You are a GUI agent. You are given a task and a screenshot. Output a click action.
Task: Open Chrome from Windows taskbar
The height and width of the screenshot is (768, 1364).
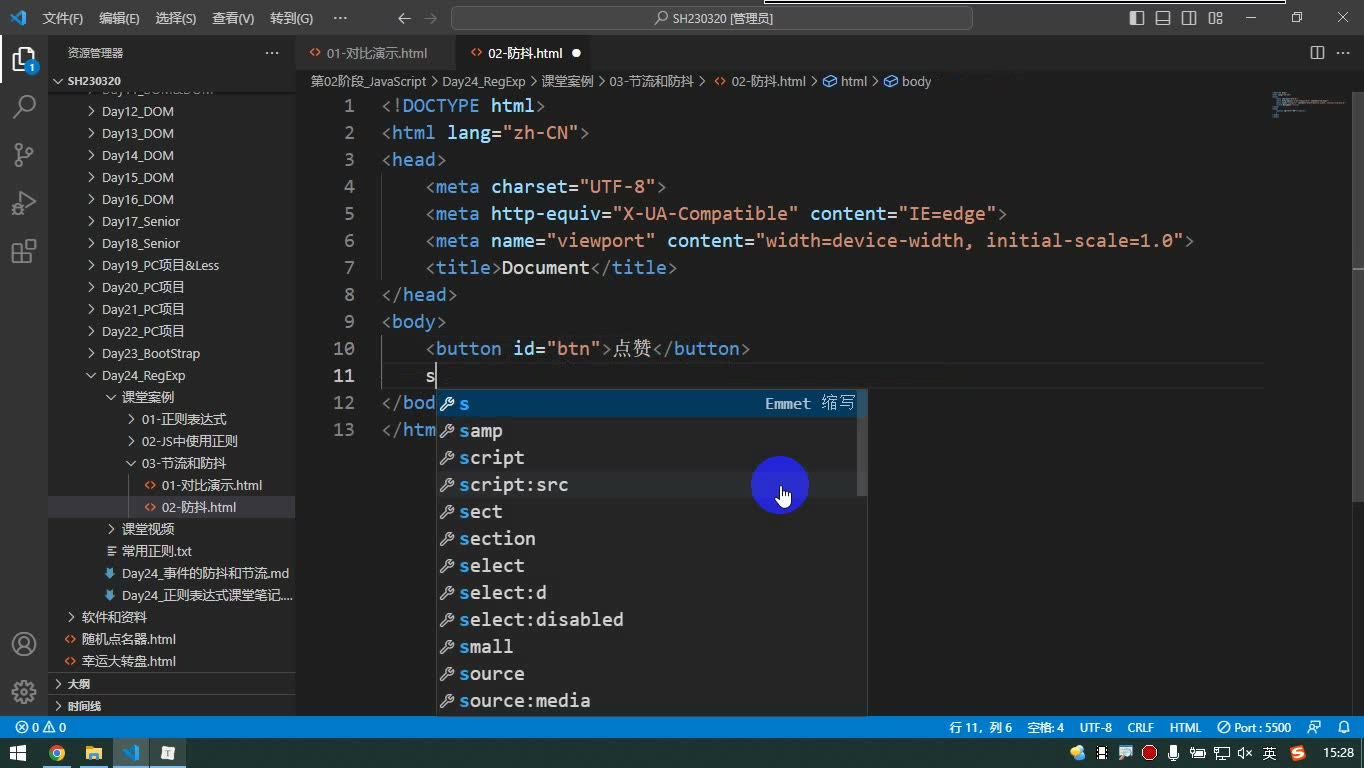[57, 753]
